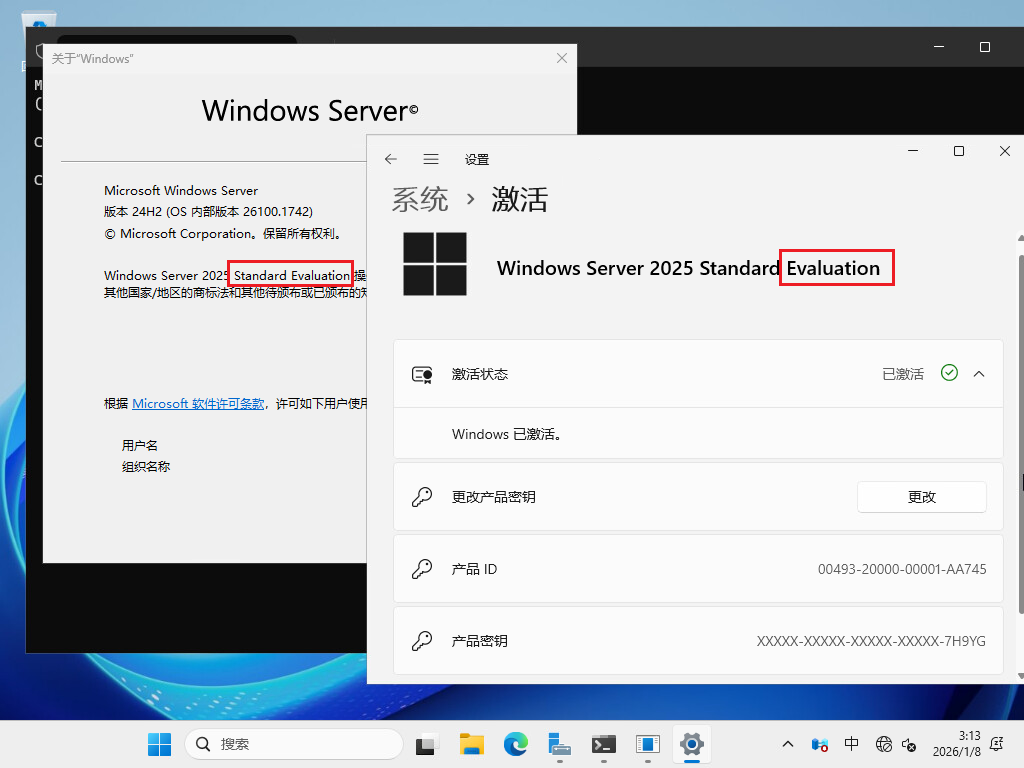This screenshot has width=1024, height=768.
Task: Open Task View from the taskbar
Action: (428, 744)
